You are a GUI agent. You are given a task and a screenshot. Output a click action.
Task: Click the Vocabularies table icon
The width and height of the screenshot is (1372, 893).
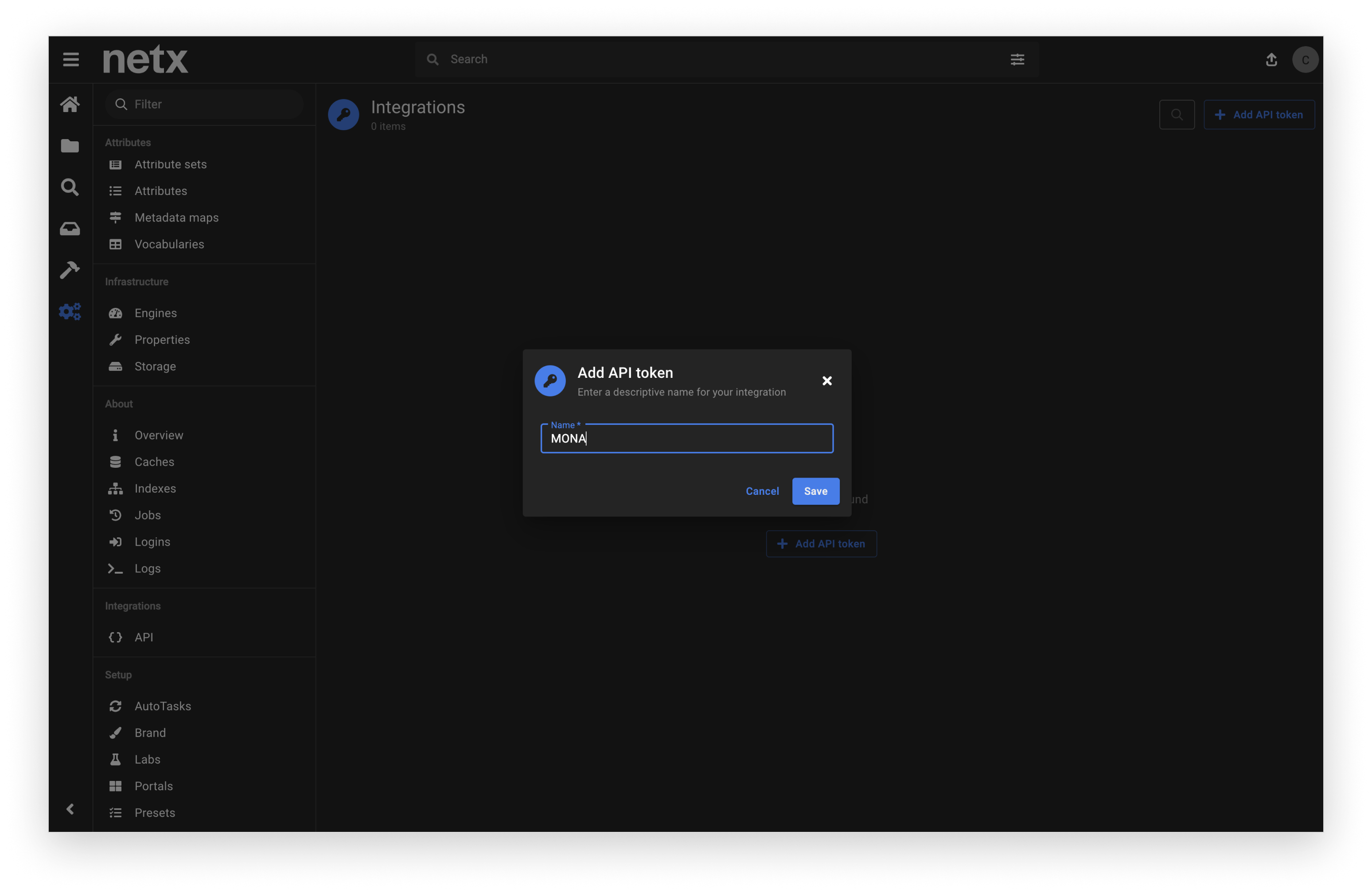[x=115, y=244]
